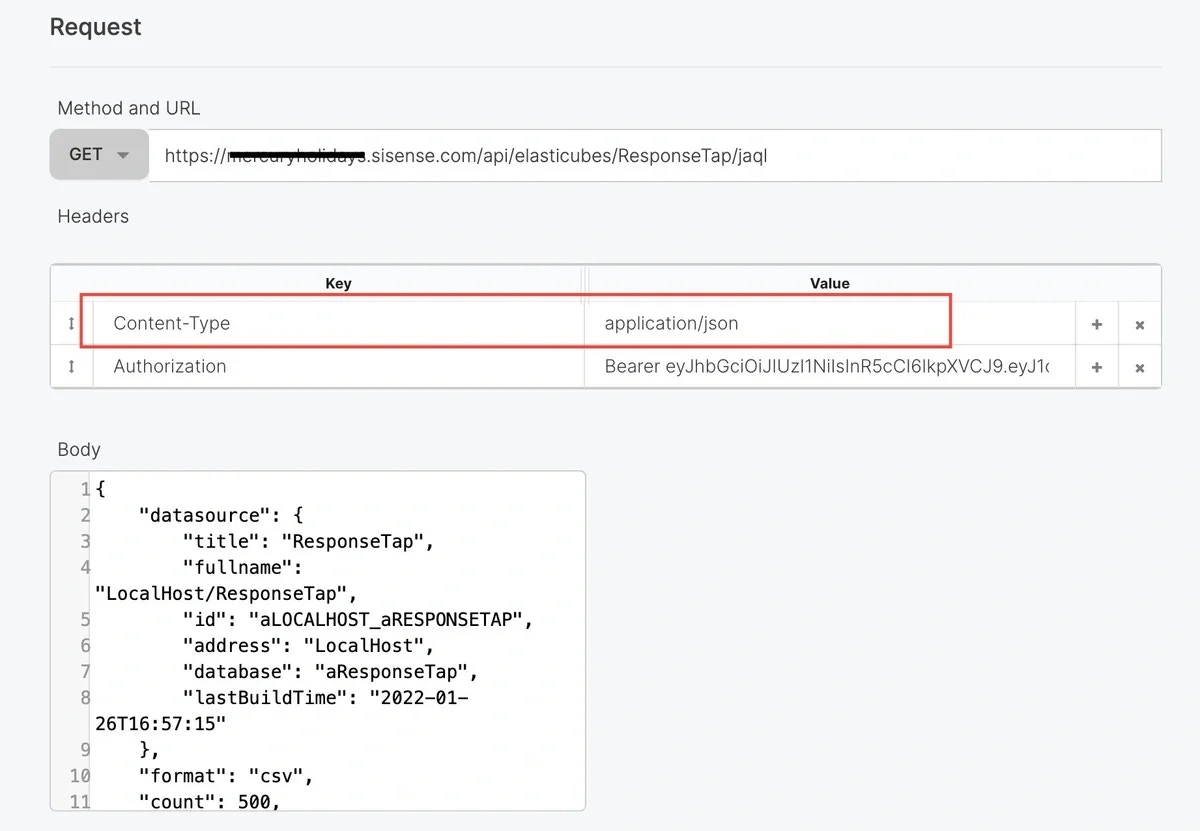Click the "title": "ResponseTap" line in body

click(x=308, y=542)
